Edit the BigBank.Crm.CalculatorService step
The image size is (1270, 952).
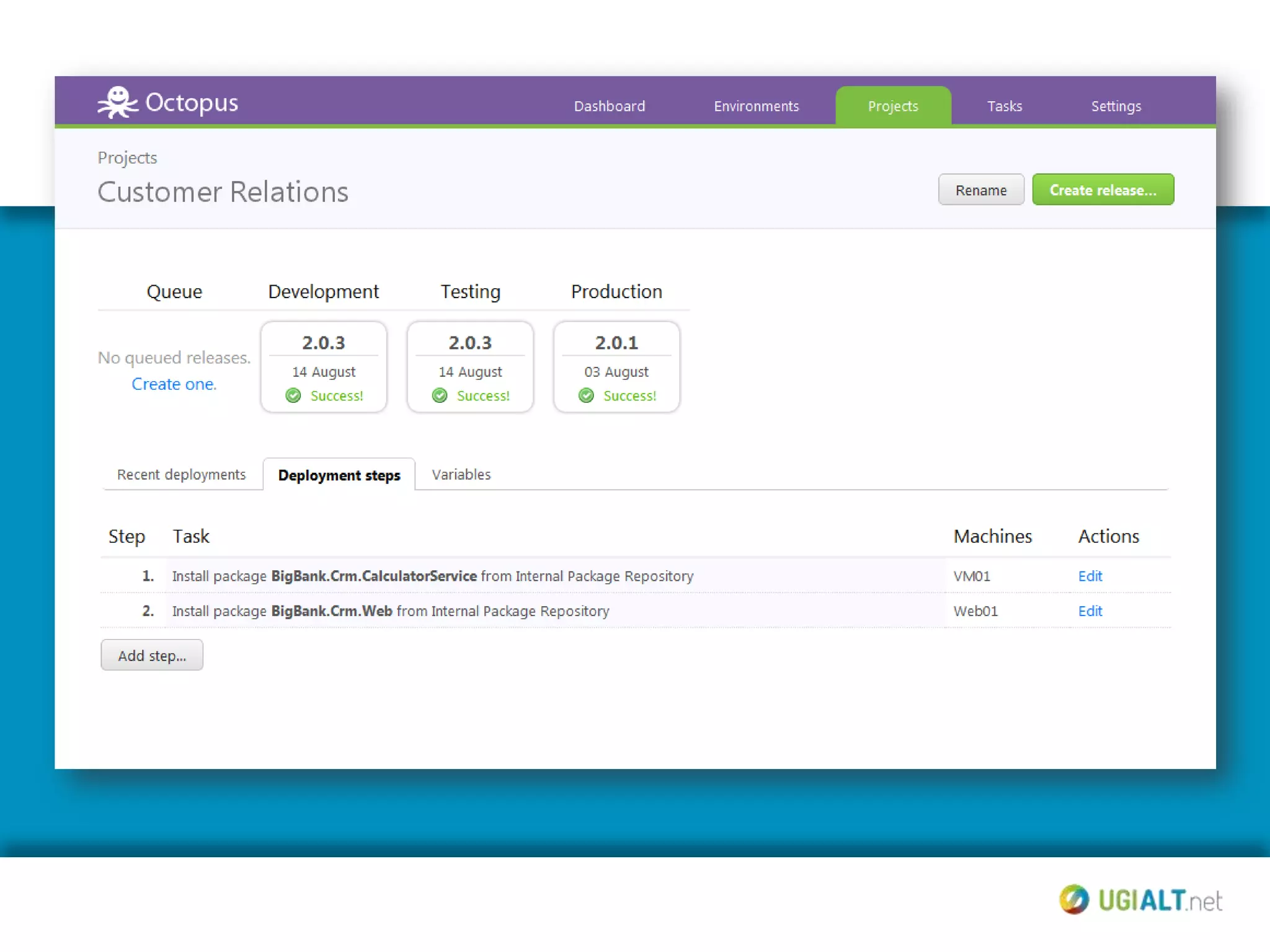click(1090, 576)
